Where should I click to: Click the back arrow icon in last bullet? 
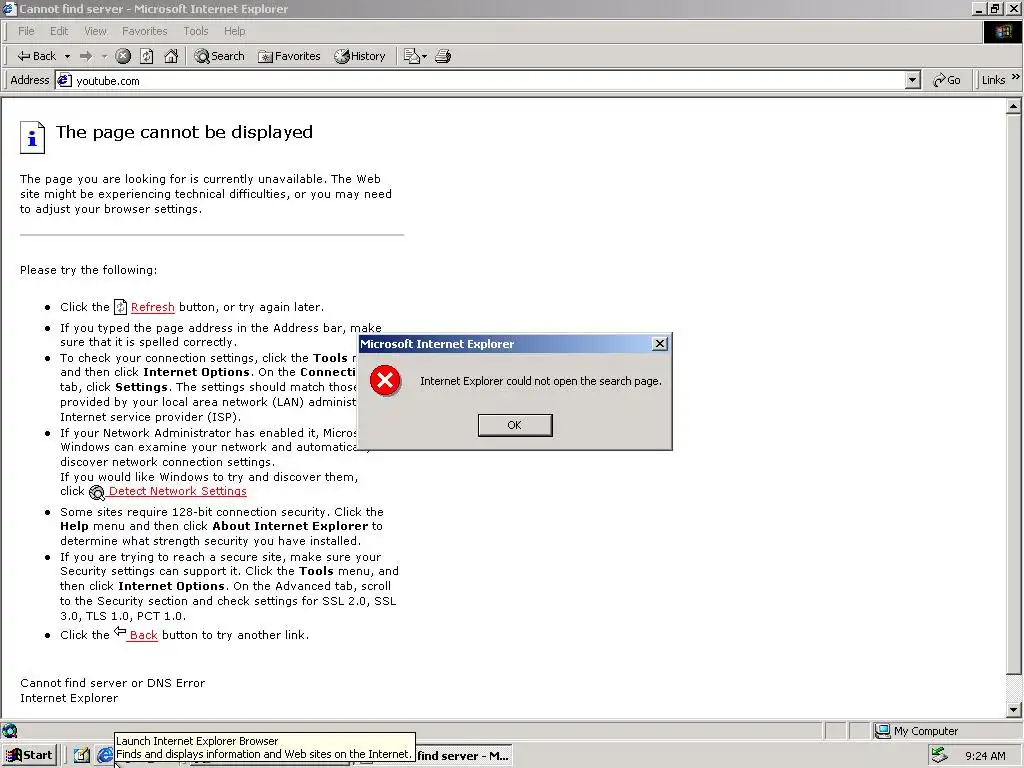click(x=120, y=631)
